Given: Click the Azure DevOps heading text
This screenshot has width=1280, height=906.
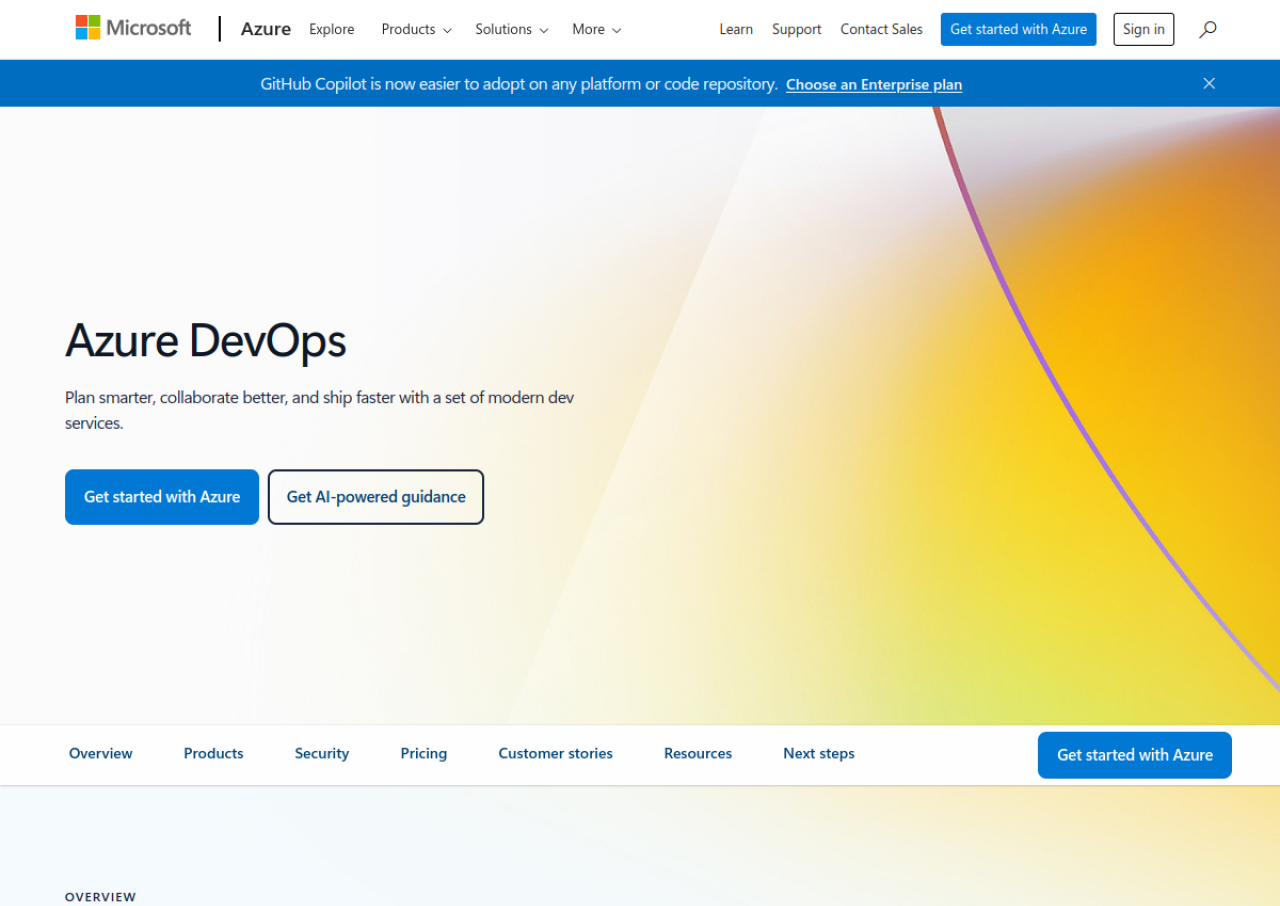Looking at the screenshot, I should 206,341.
